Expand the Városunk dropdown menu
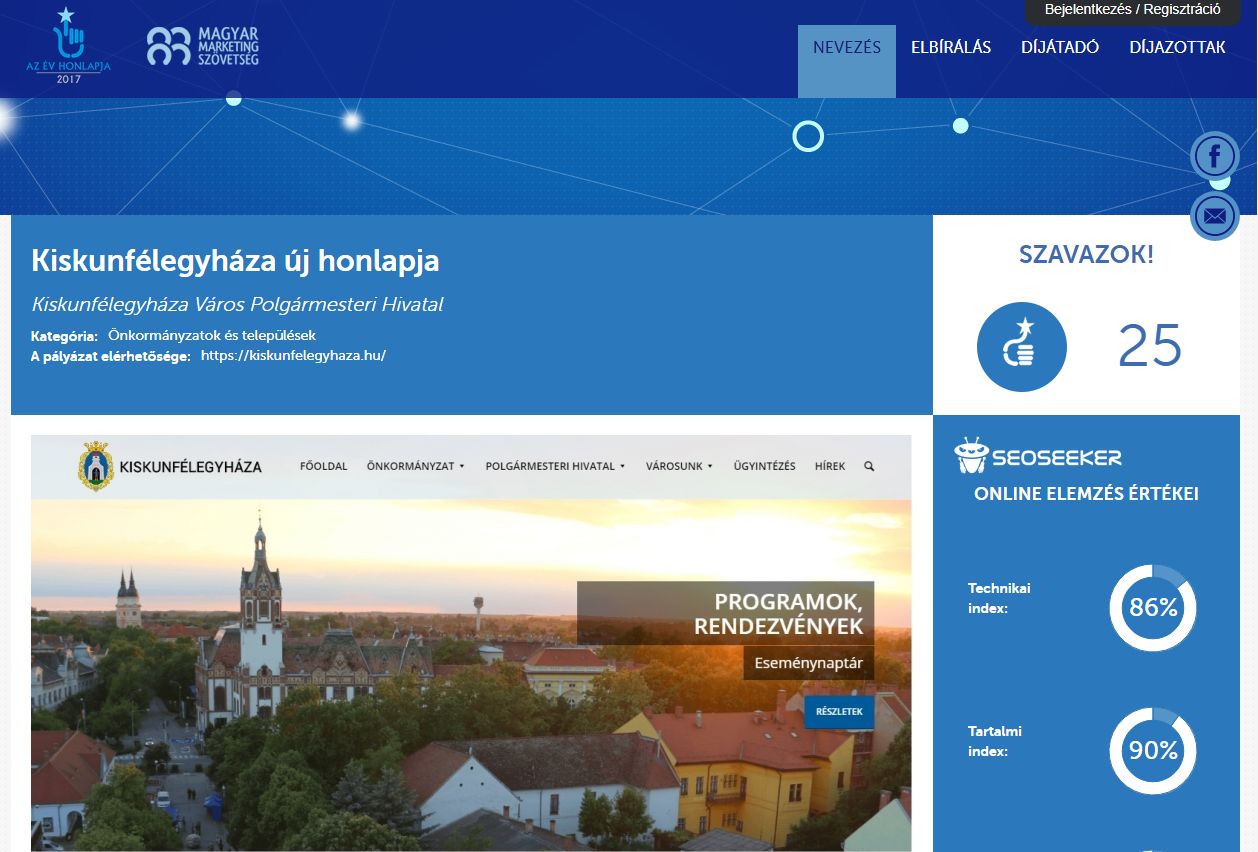This screenshot has width=1258, height=852. click(x=679, y=466)
